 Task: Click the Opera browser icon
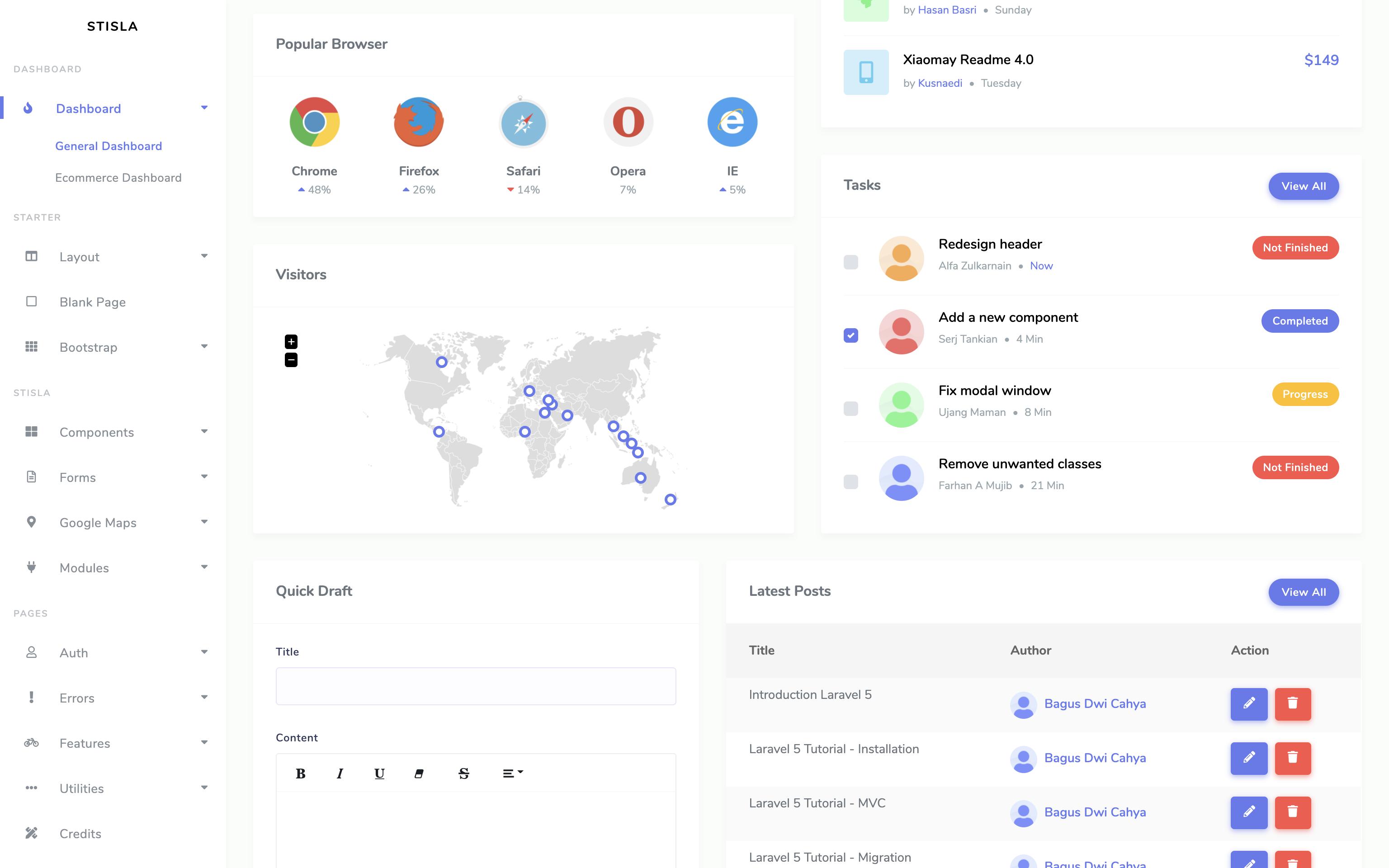coord(628,122)
